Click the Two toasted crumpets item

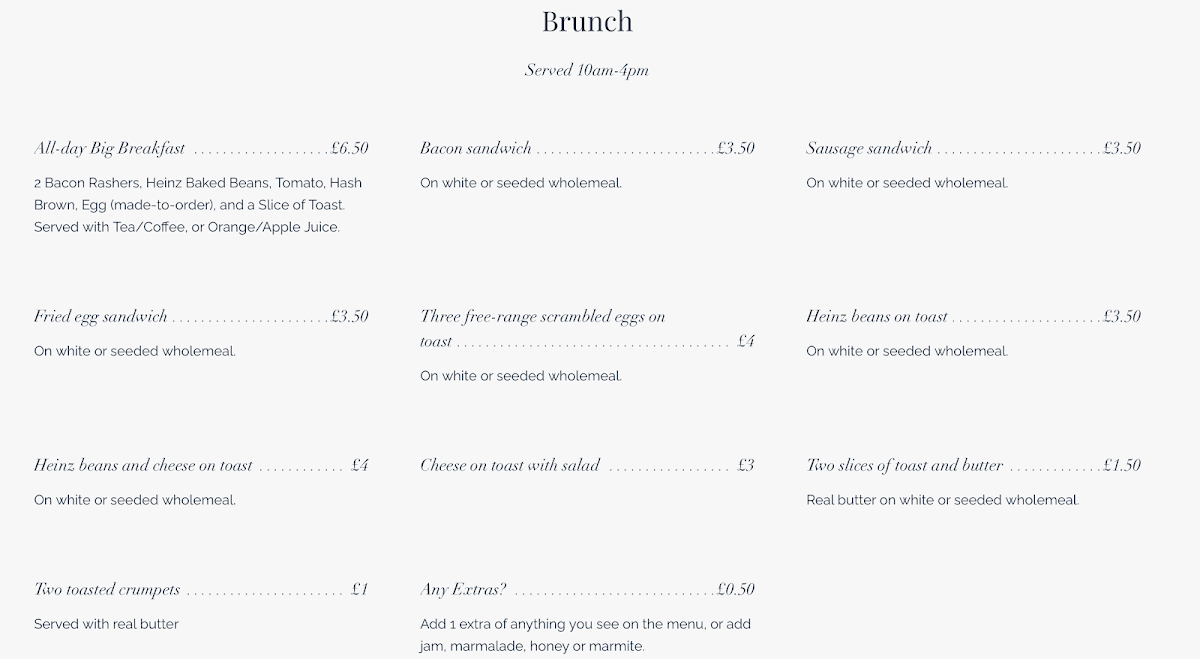(x=107, y=590)
